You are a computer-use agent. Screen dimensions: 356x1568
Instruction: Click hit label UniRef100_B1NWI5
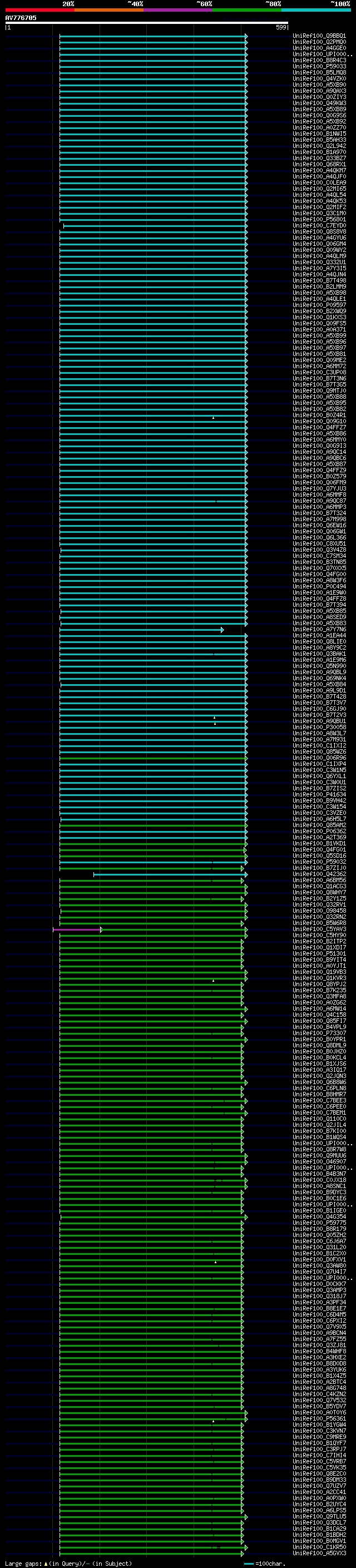[x=319, y=134]
